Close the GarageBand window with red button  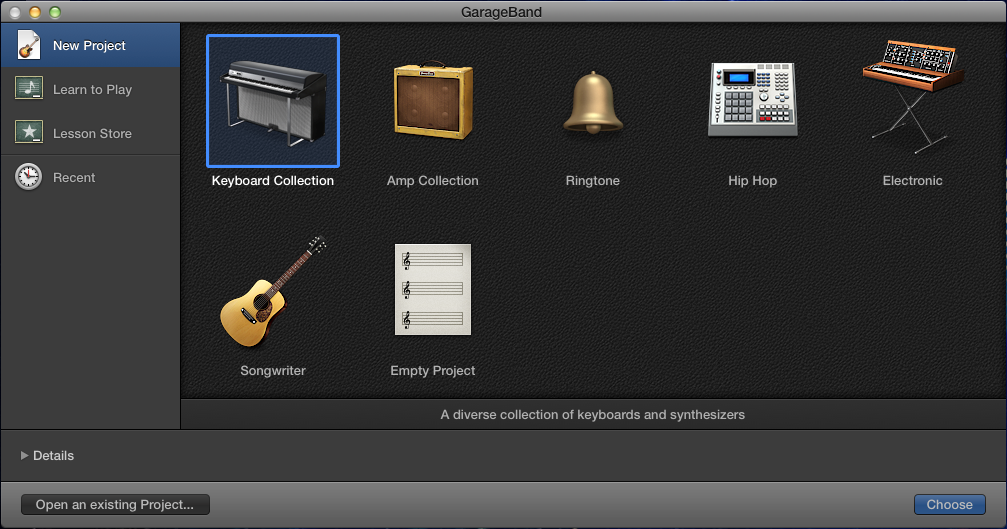click(15, 12)
